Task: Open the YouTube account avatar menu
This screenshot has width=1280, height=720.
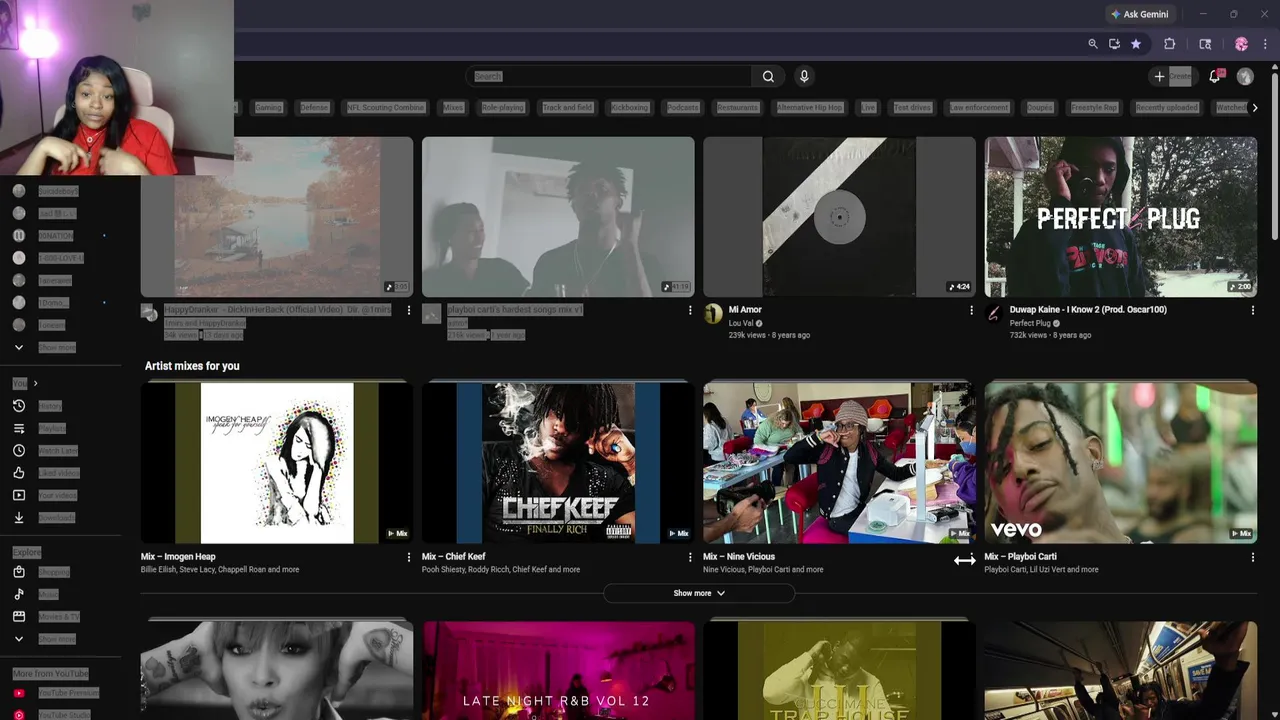Action: (1245, 76)
